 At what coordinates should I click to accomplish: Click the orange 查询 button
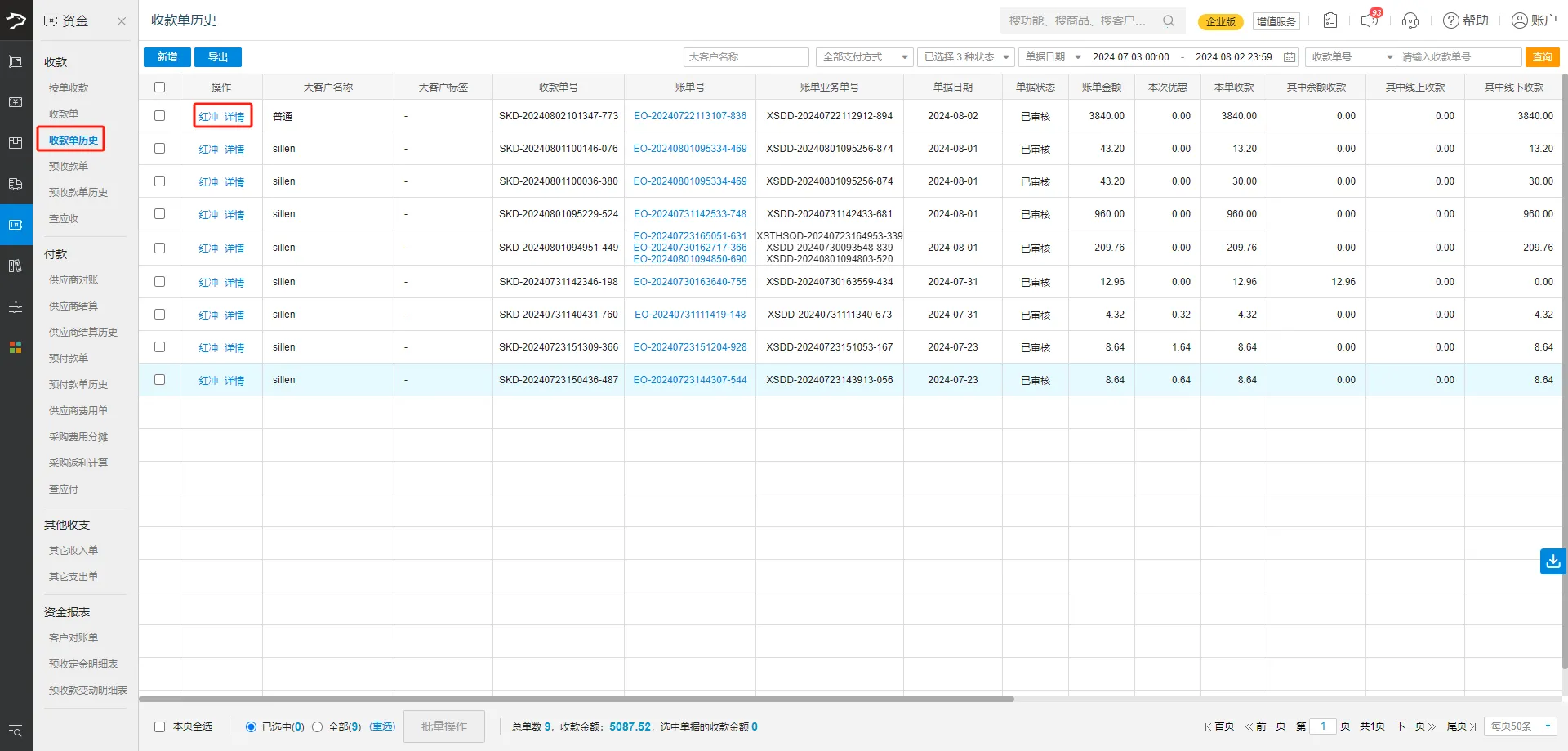(x=1542, y=57)
